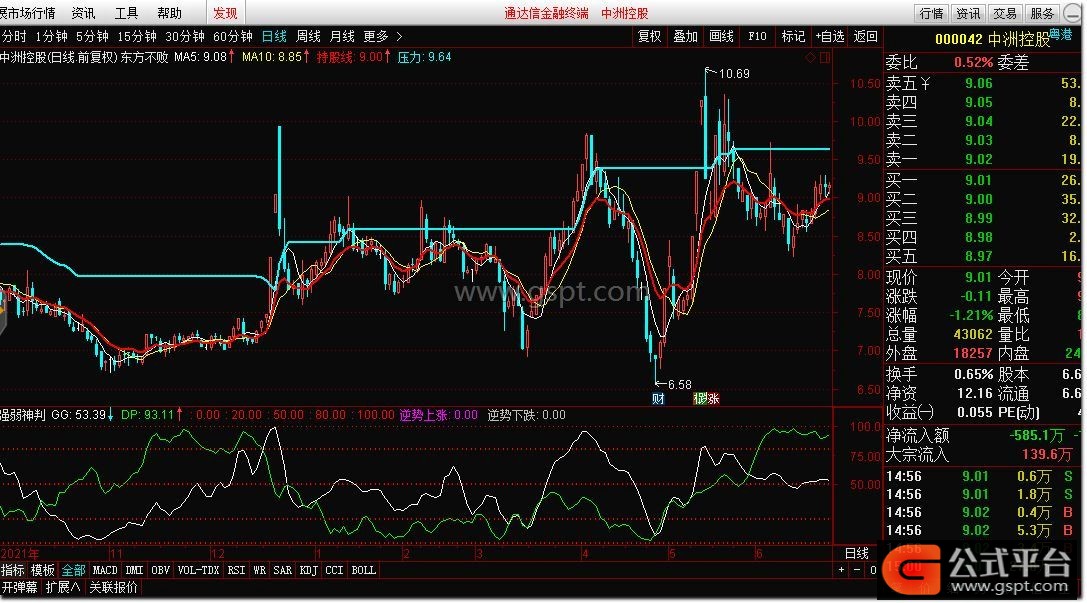Select the 30分钟 period
Image resolution: width=1087 pixels, height=603 pixels.
184,36
